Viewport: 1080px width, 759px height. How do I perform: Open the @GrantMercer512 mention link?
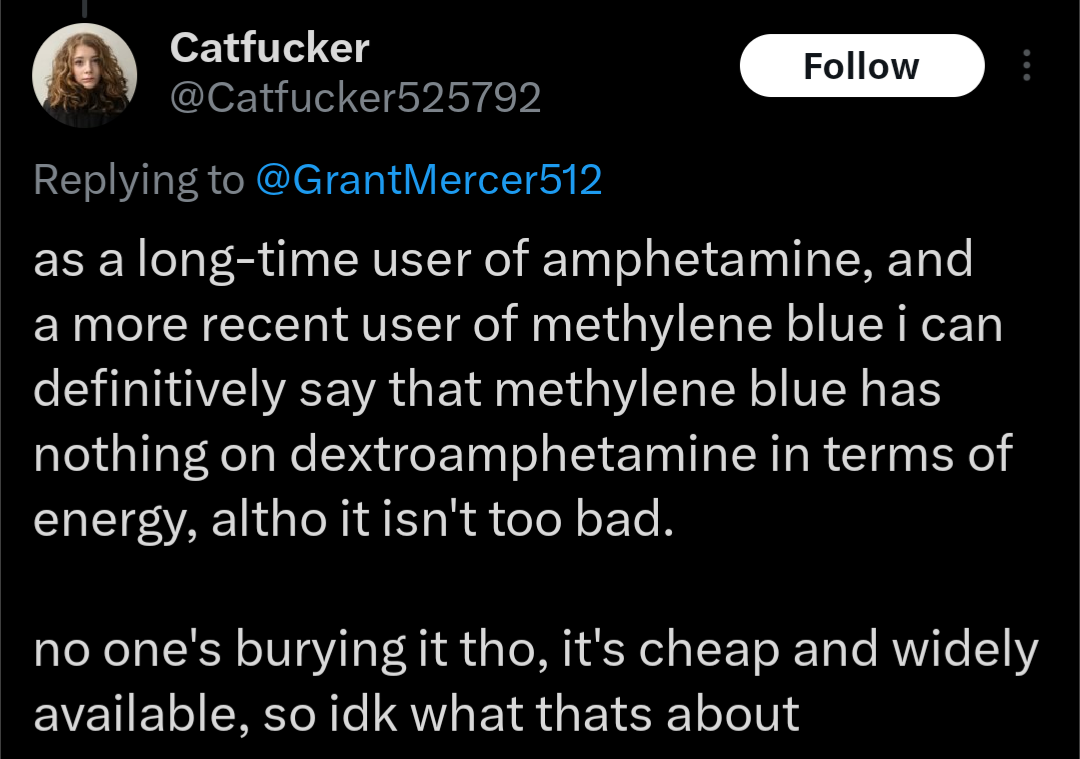point(429,180)
